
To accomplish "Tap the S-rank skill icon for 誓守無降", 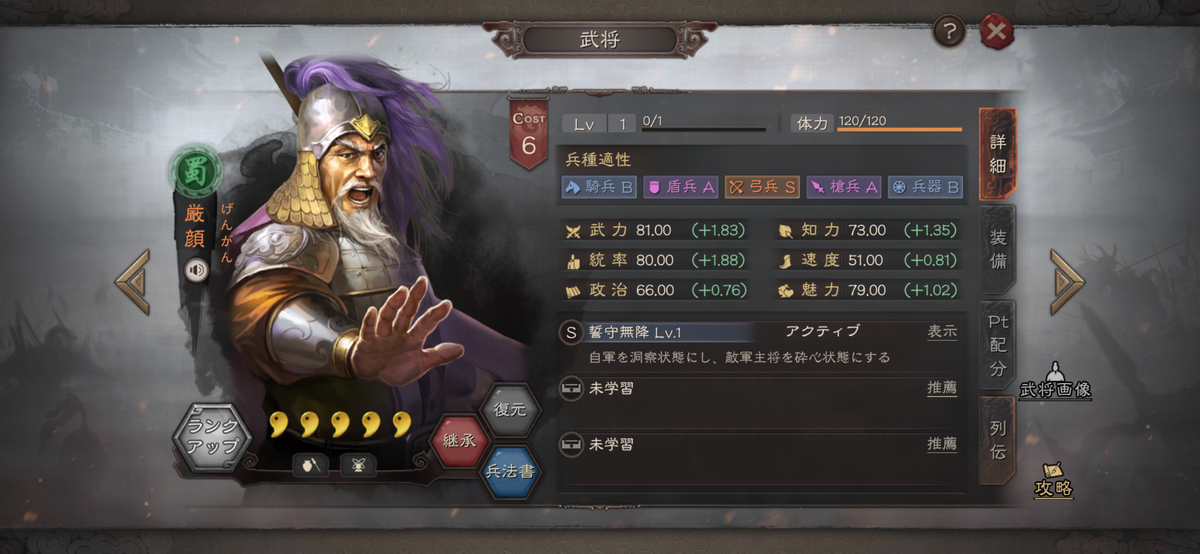I will (571, 332).
